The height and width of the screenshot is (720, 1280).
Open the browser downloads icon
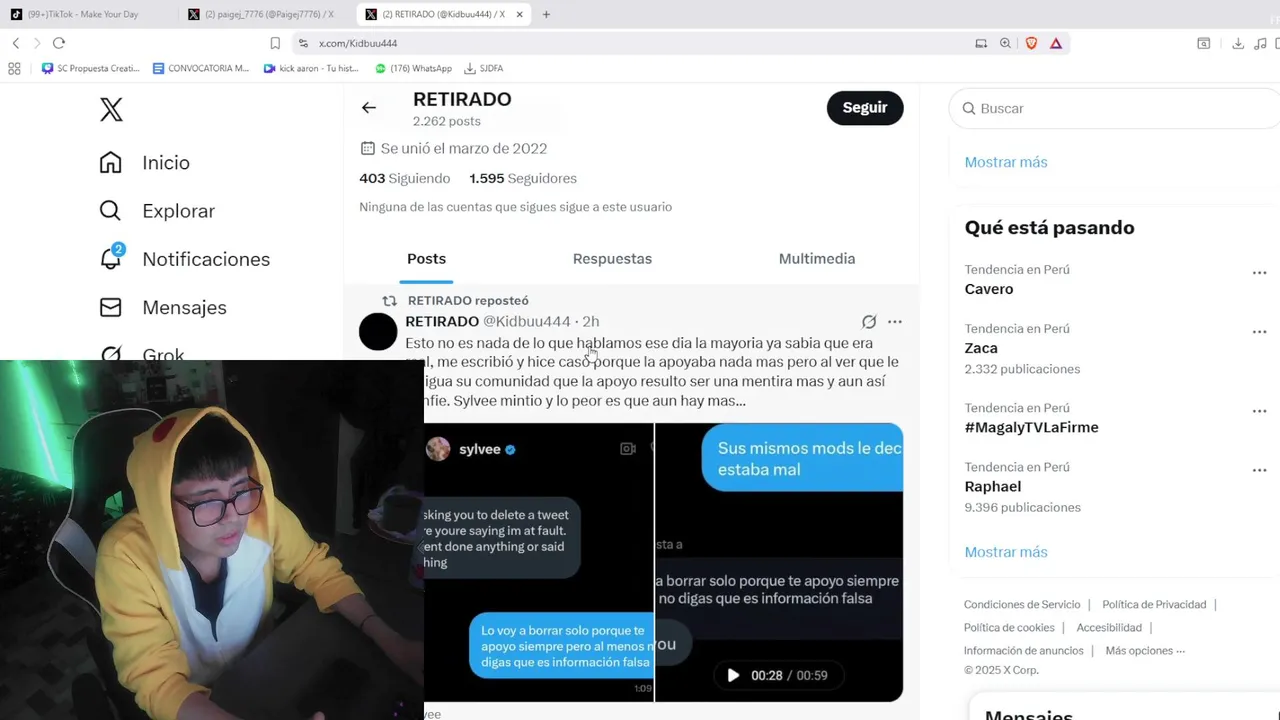[x=1238, y=43]
